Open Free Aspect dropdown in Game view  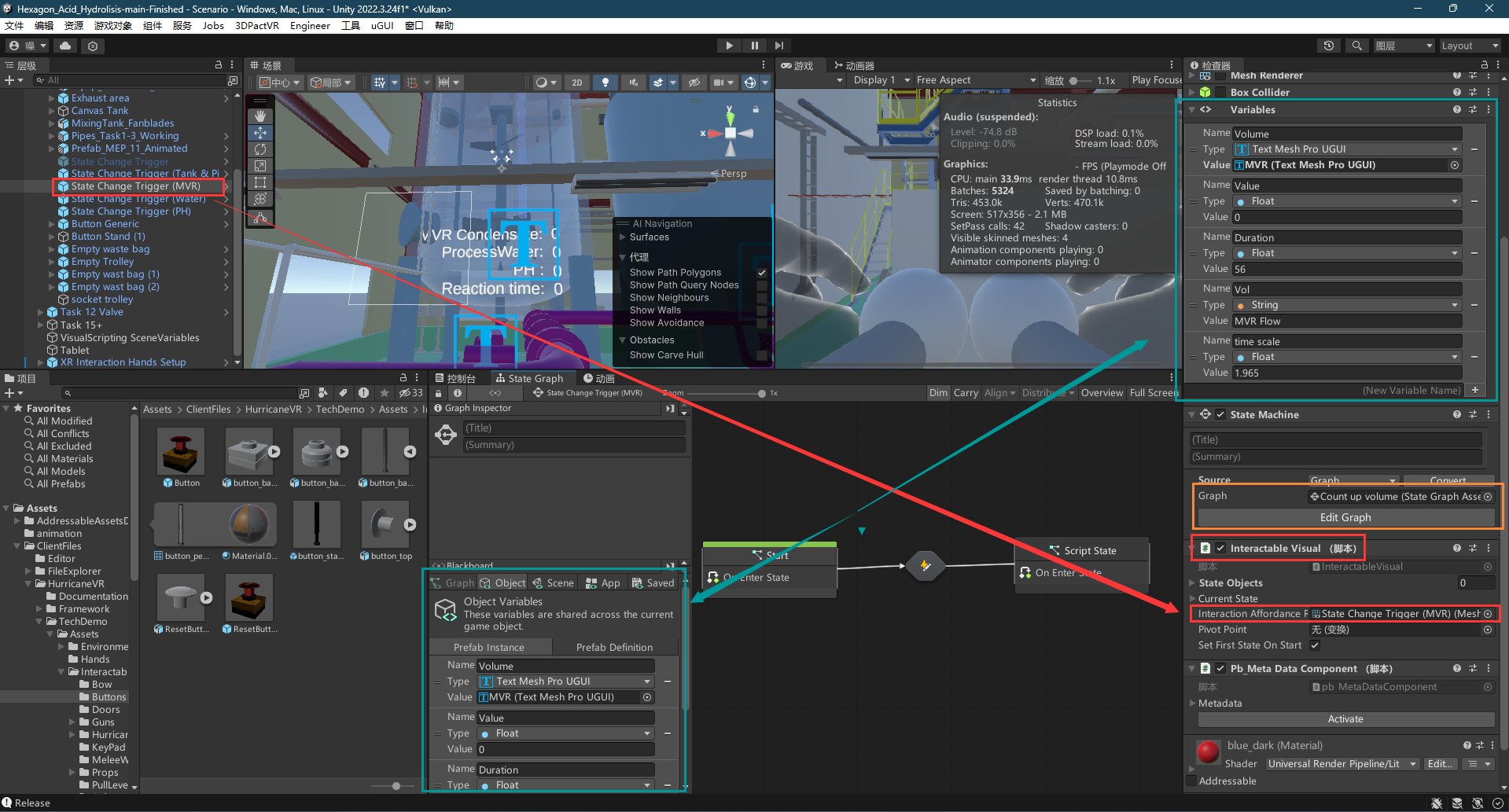(976, 80)
